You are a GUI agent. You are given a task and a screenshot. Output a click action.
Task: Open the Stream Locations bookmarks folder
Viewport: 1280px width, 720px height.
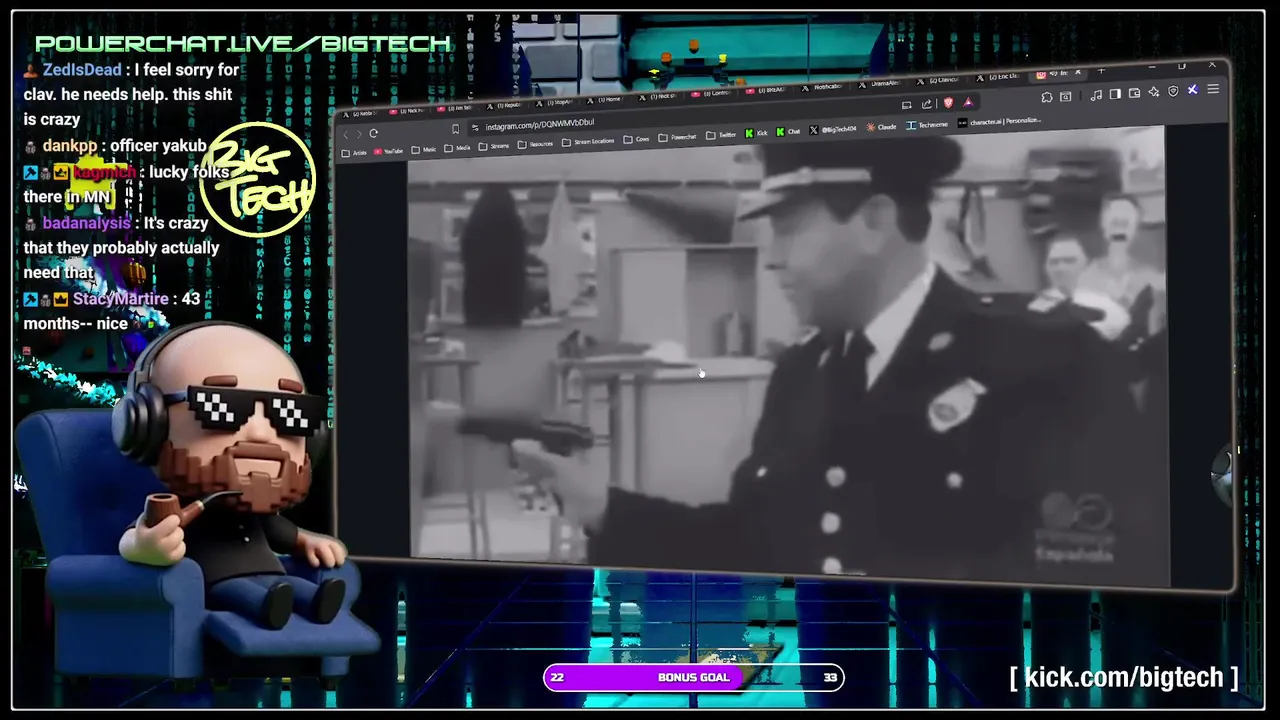click(x=588, y=142)
